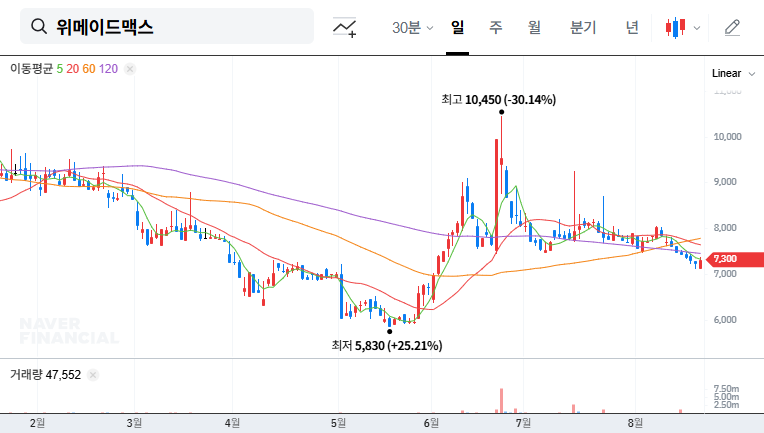Click the red 20 moving average period
The image size is (764, 433).
(x=73, y=69)
